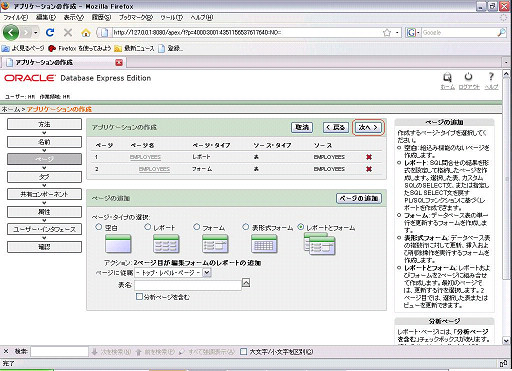Open the bookmark star dropdown arrow

click(397, 33)
